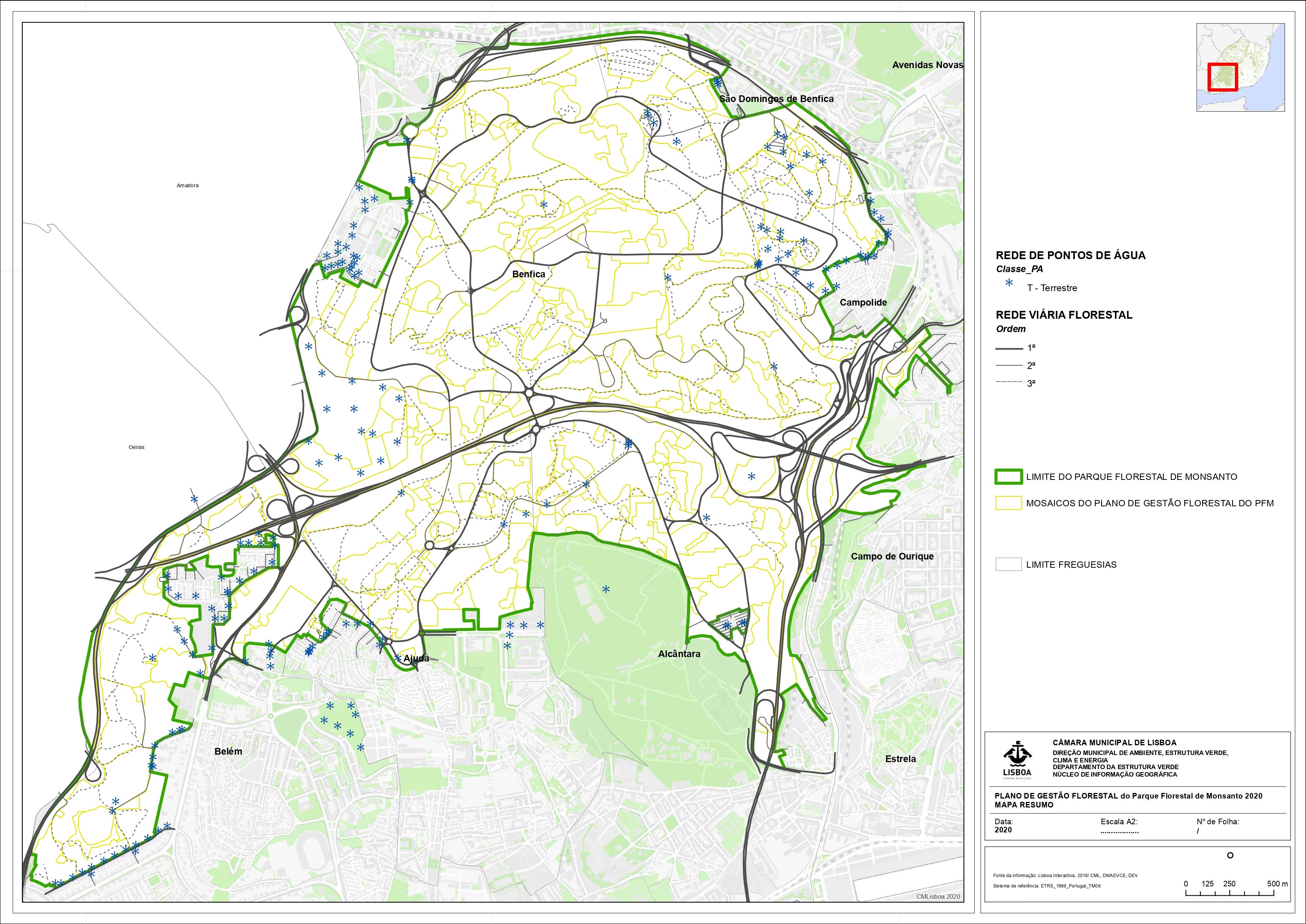Click the Alcântara parish label
The width and height of the screenshot is (1306, 924).
click(679, 654)
